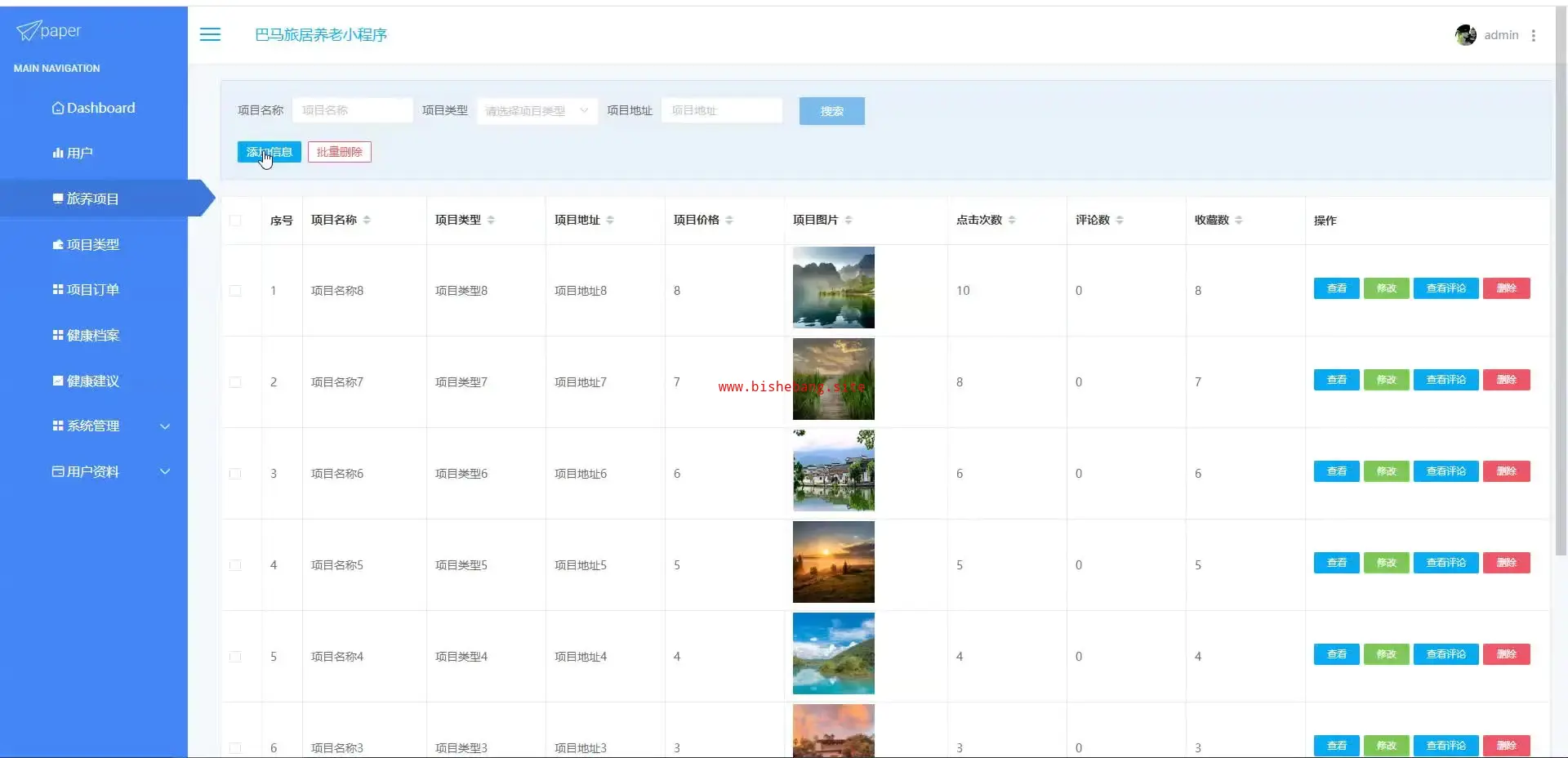Viewport: 1568px width, 758px height.
Task: Expand the 系统管理 sidebar submenu
Action: click(x=110, y=426)
